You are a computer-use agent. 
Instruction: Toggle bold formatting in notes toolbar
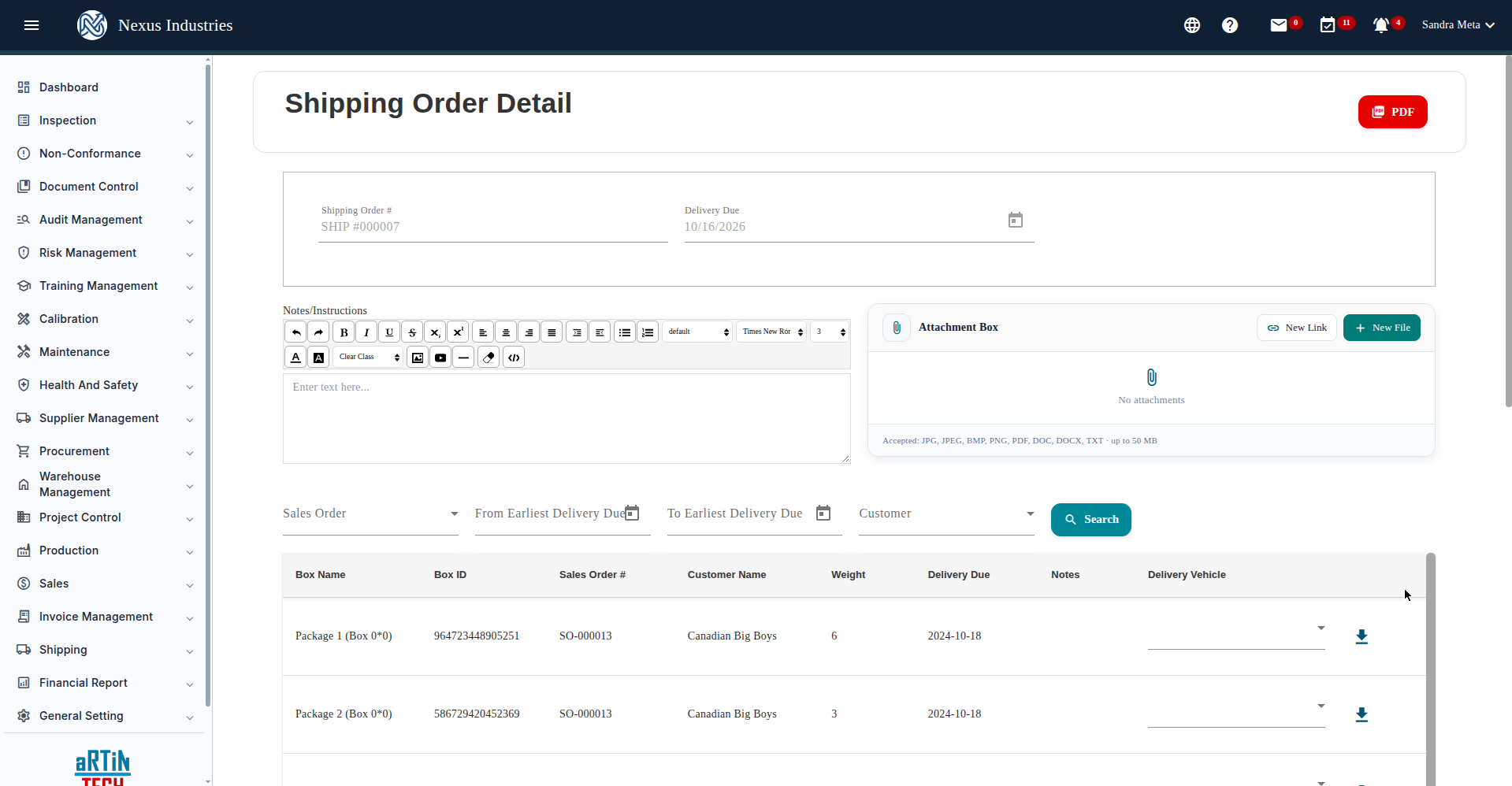[344, 332]
